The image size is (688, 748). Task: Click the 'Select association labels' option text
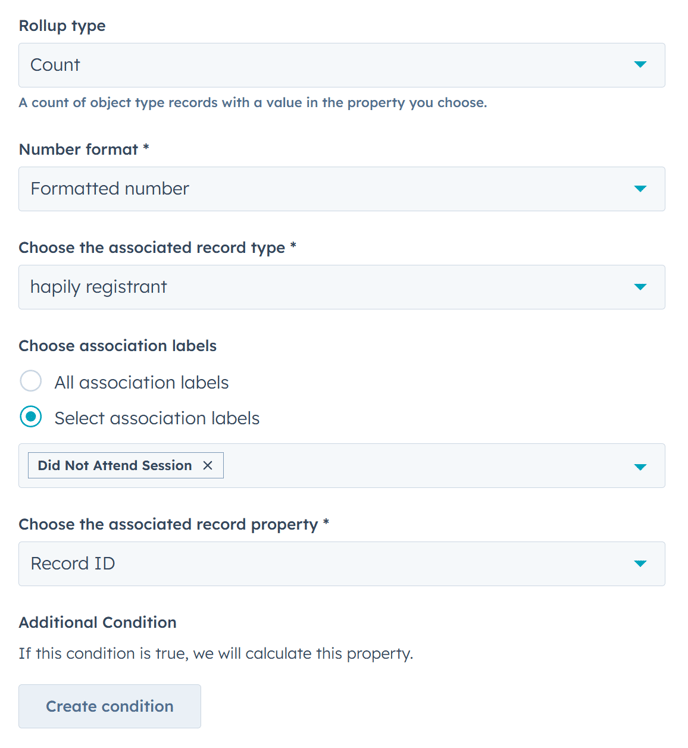157,419
